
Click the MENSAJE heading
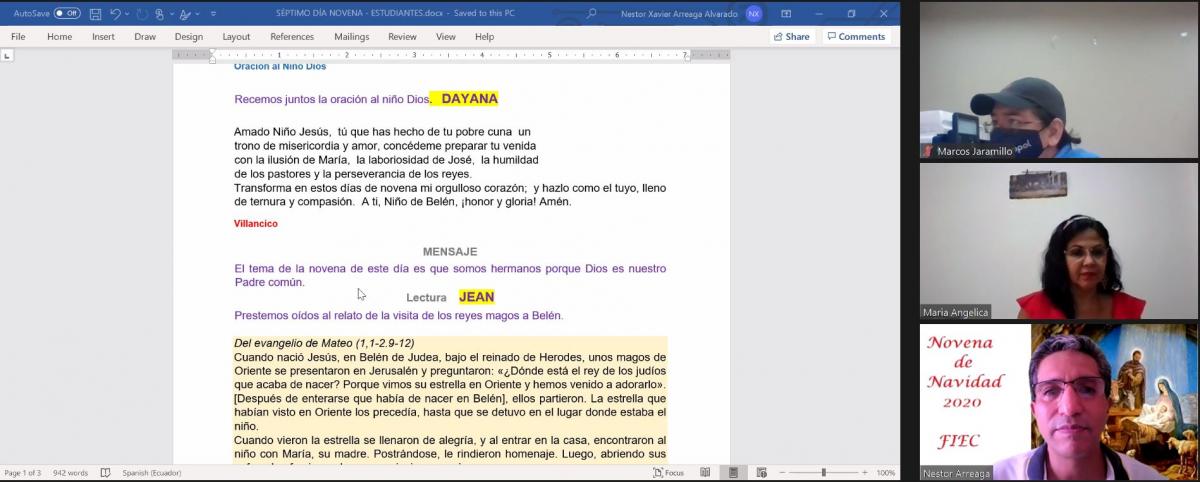point(450,252)
